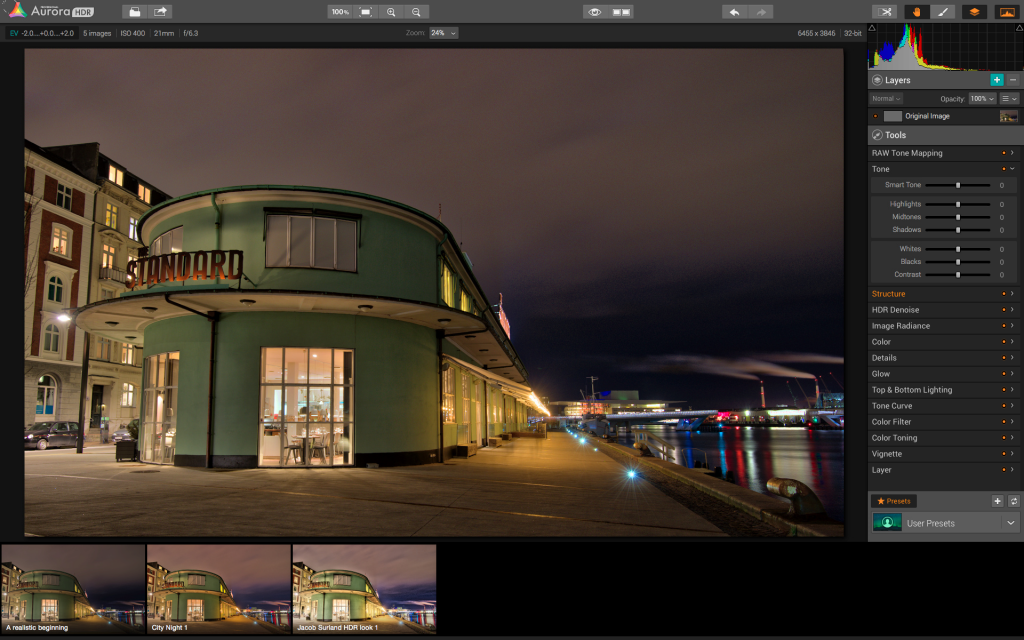This screenshot has height=640, width=1024.
Task: Click the refresh presets icon
Action: 1014,501
